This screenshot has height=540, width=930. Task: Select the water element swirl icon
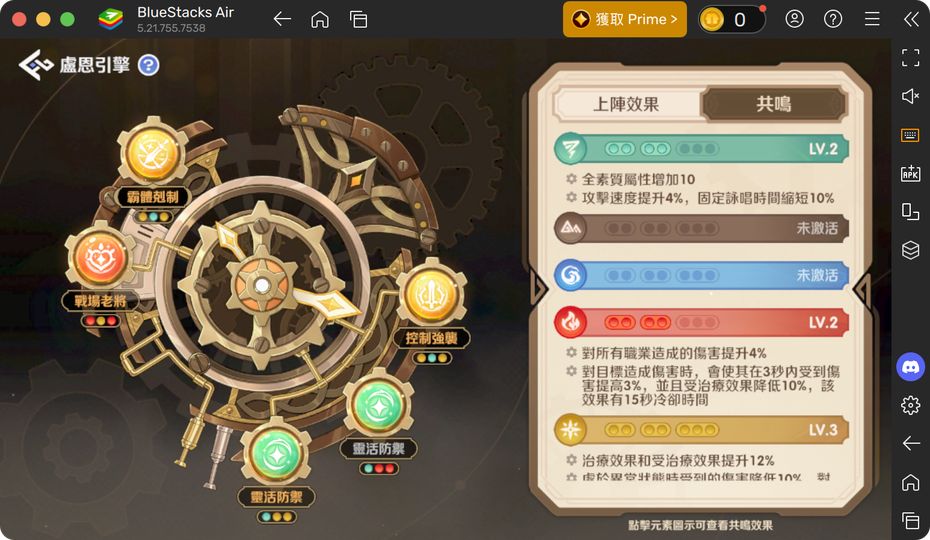(571, 275)
